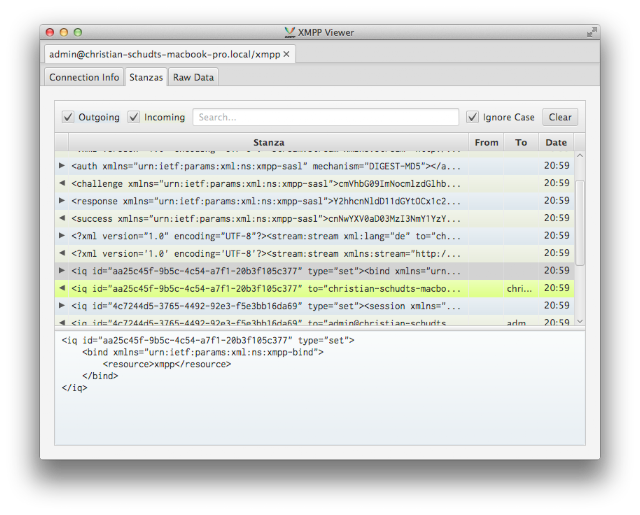
Task: Select the iq aa25c45f to="christian-schudts-macbo" stanza
Action: (266, 289)
